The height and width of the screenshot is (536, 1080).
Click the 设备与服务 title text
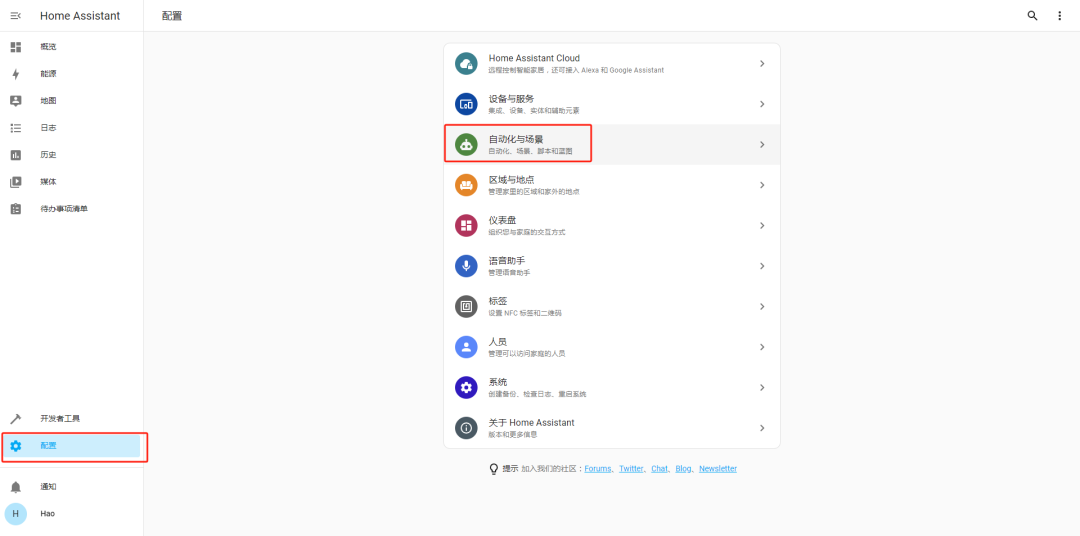(512, 99)
